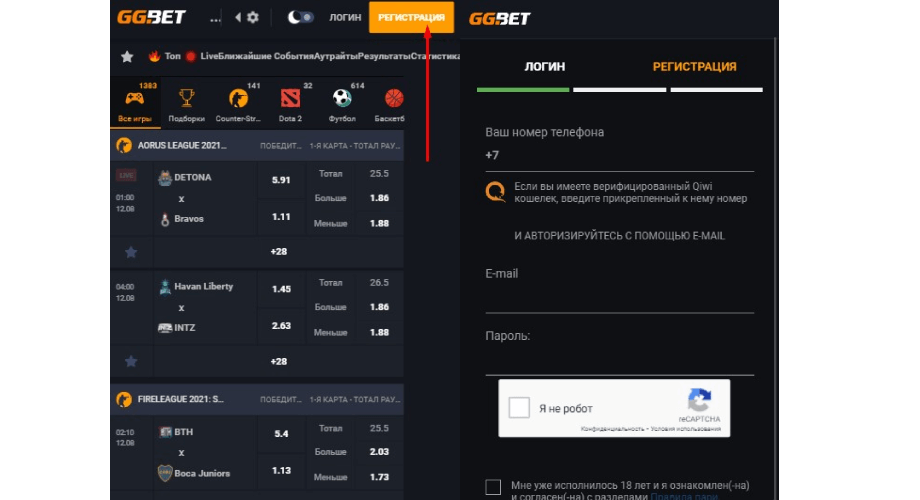The image size is (920, 500).
Task: Click the reCAPTCHA logo icon
Action: tap(699, 400)
